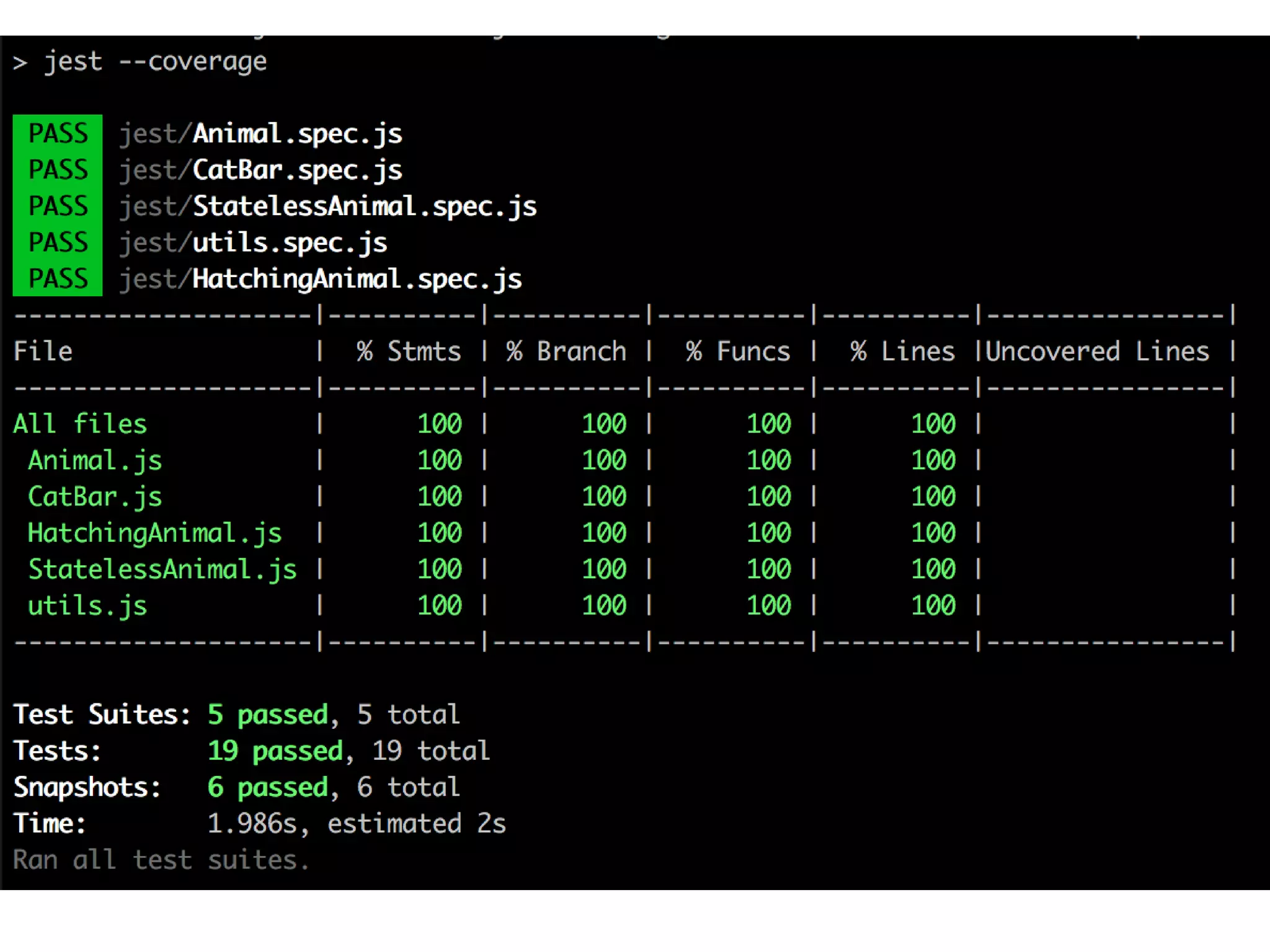
Task: Select CatBar.js in the coverage table
Action: coord(95,496)
